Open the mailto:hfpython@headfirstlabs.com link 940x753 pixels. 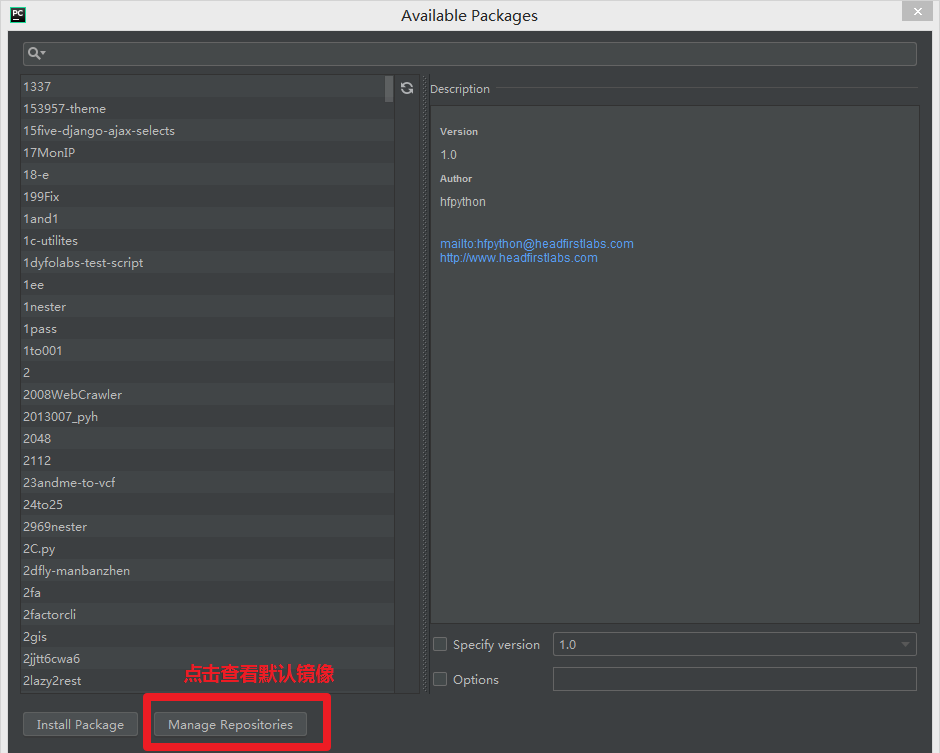pos(537,243)
